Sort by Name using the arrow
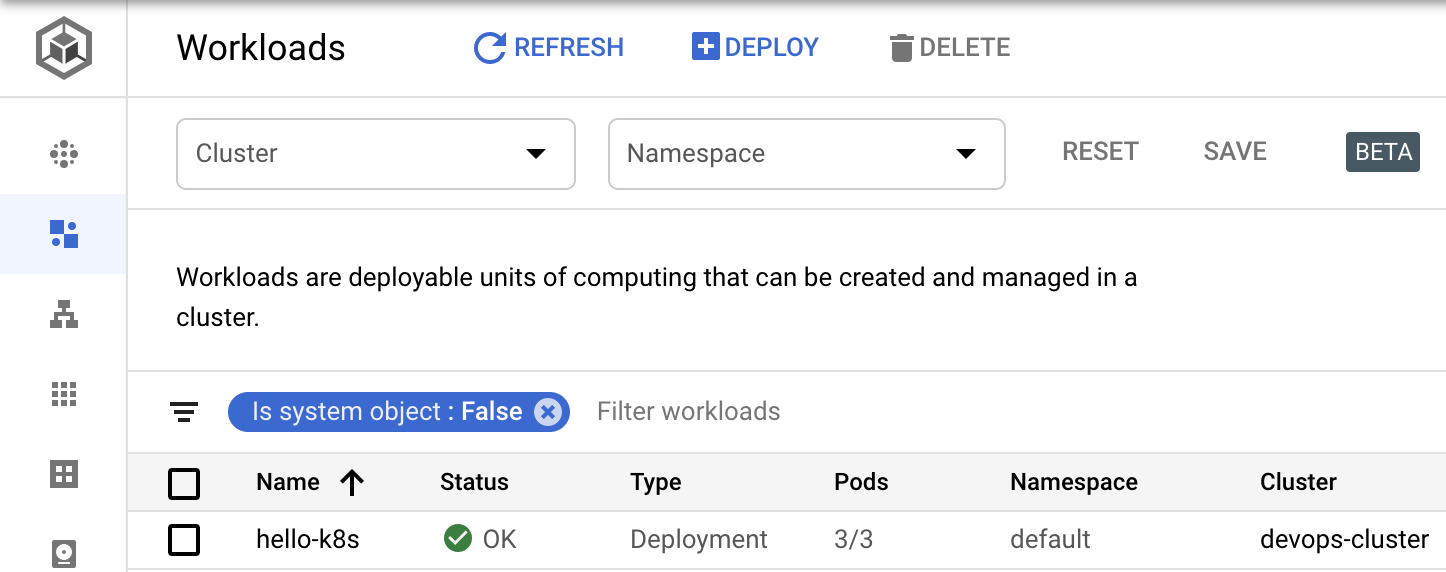Screen dimensions: 1446x572 tap(352, 483)
